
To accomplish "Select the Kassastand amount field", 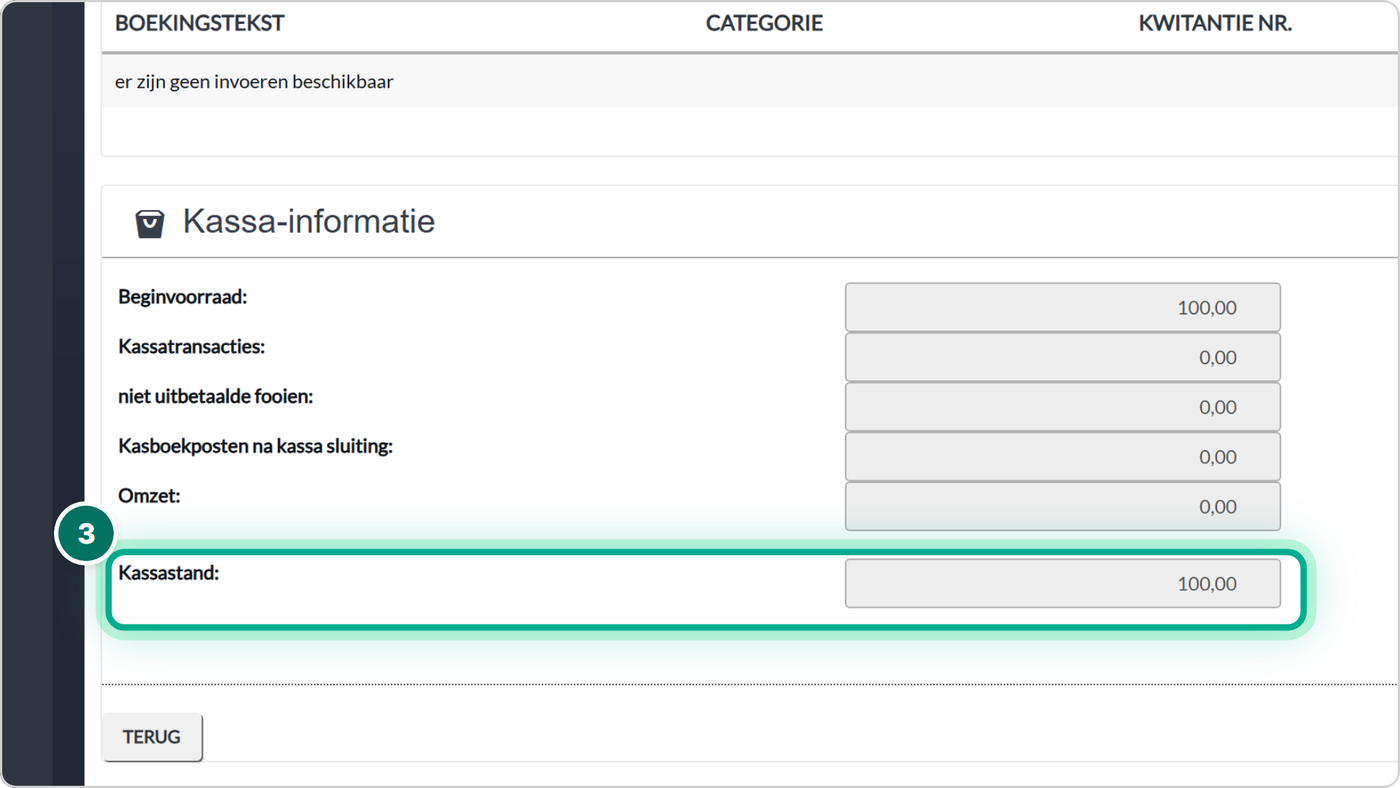I will click(1062, 584).
